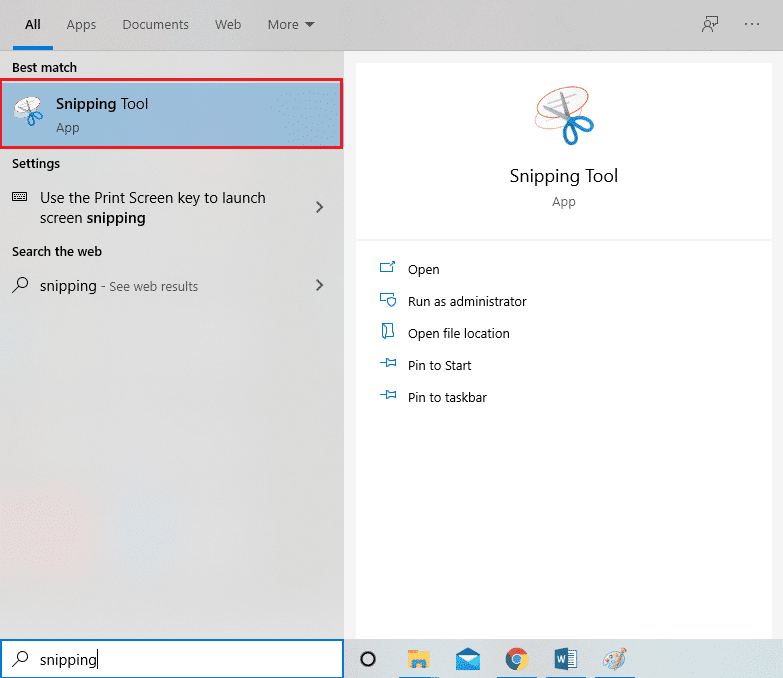Viewport: 783px width, 678px height.
Task: Switch to the Documents tab
Action: (x=155, y=24)
